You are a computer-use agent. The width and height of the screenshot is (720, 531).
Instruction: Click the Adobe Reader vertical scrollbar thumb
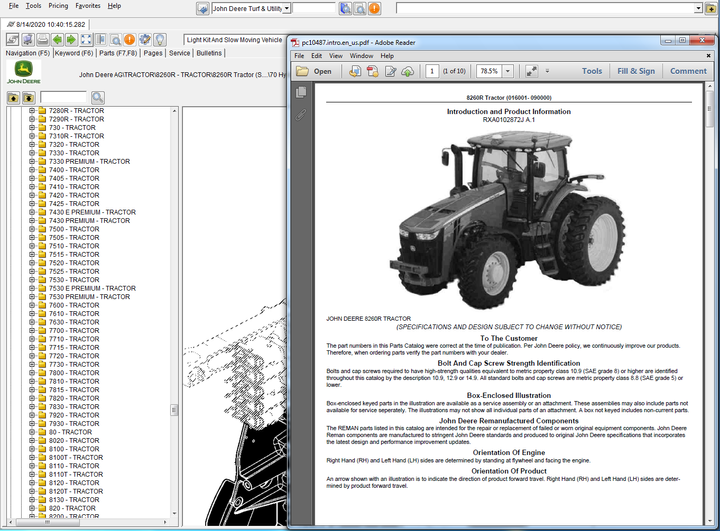point(710,108)
